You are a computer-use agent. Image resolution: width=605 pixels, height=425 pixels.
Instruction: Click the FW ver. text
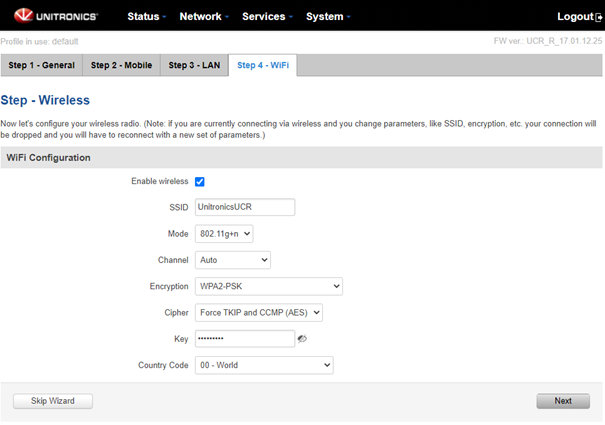pyautogui.click(x=548, y=41)
